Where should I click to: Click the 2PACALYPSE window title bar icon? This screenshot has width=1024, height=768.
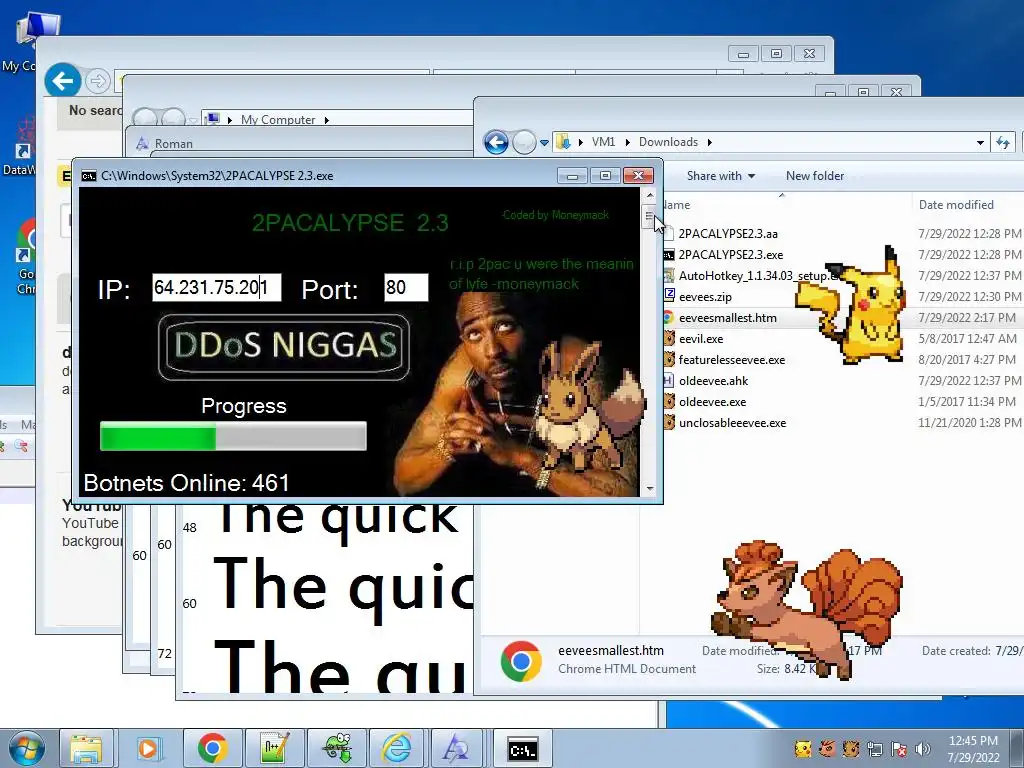click(x=89, y=176)
